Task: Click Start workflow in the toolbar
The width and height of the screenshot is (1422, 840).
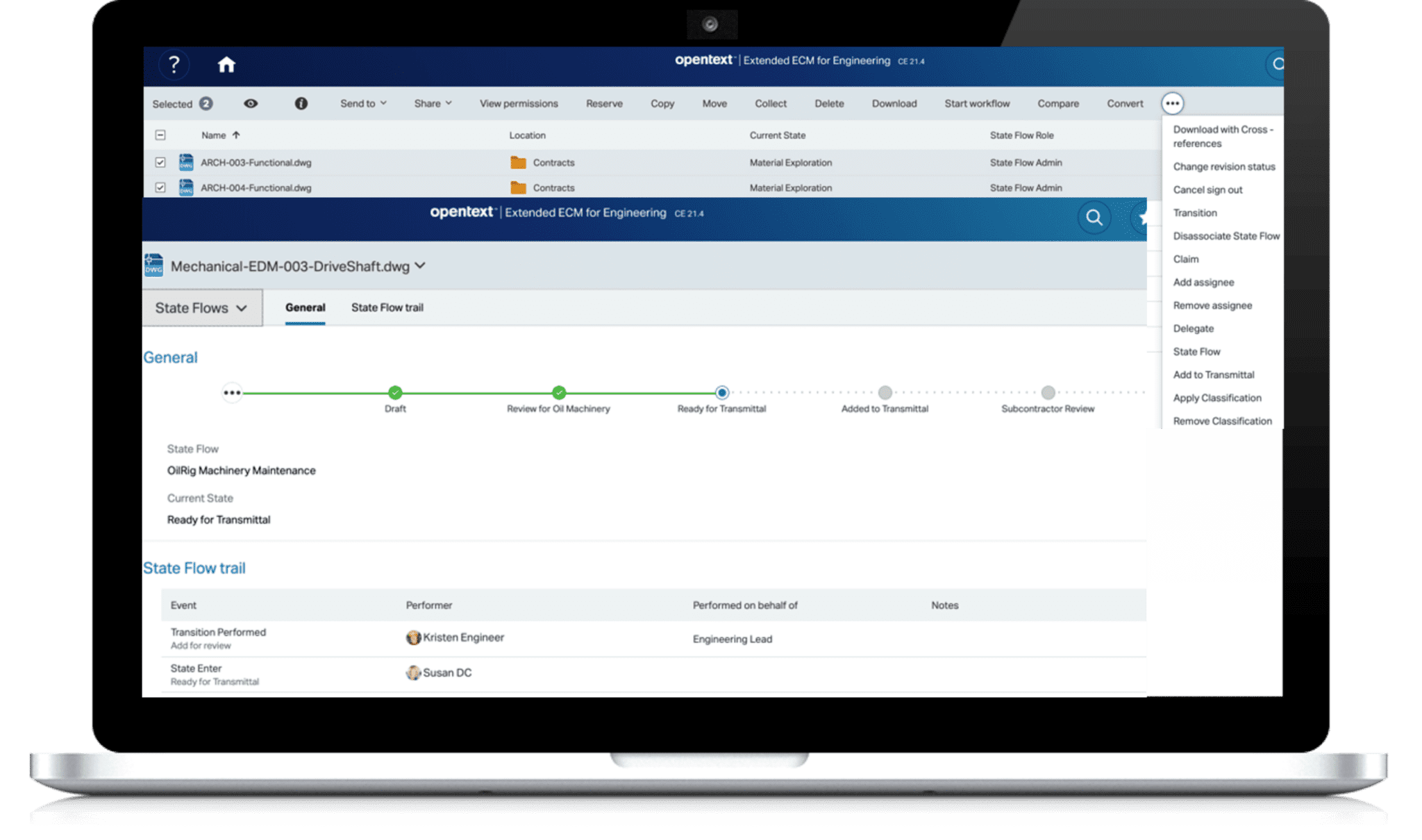Action: [x=976, y=103]
